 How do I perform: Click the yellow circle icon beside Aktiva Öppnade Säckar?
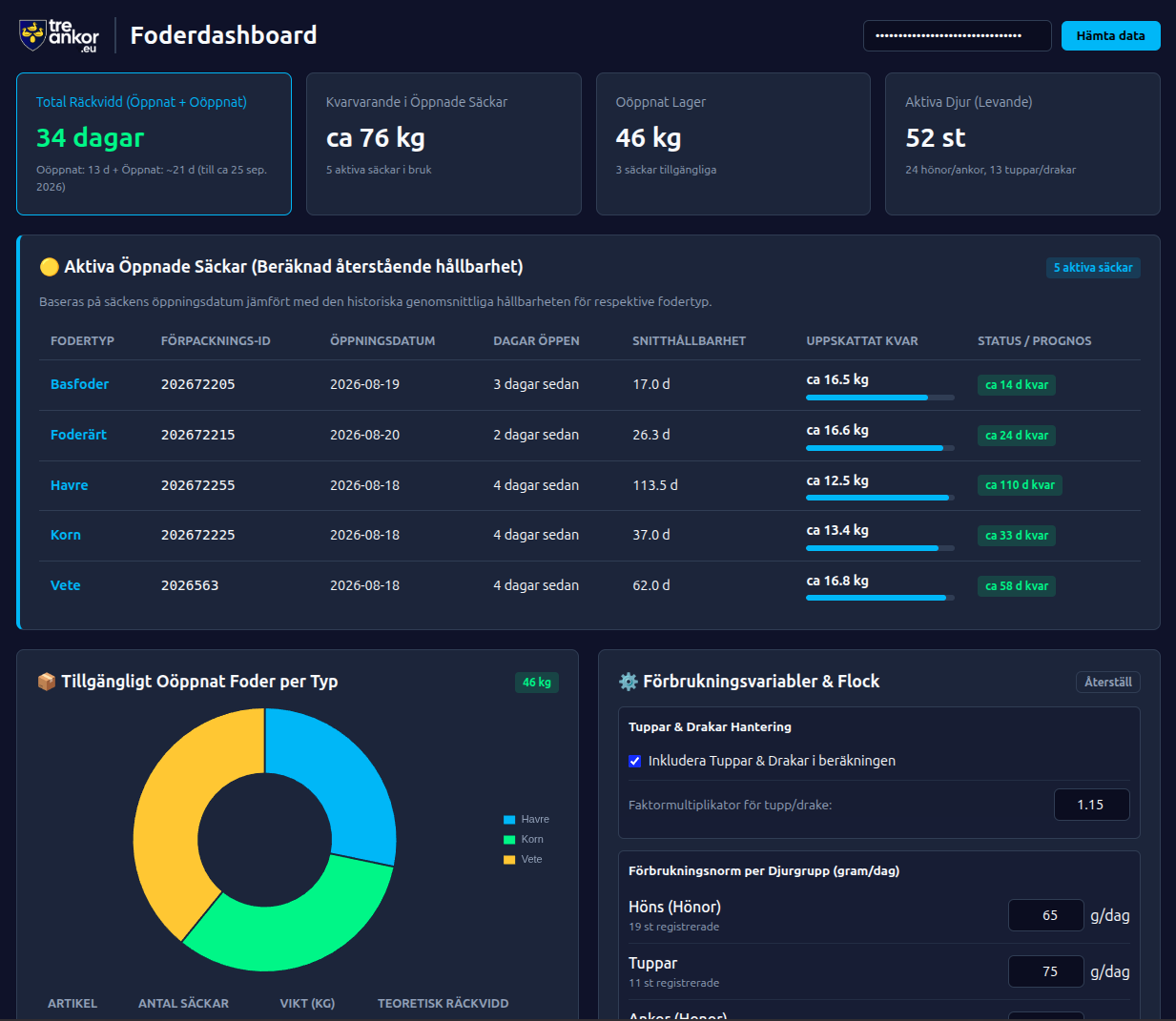pyautogui.click(x=49, y=267)
